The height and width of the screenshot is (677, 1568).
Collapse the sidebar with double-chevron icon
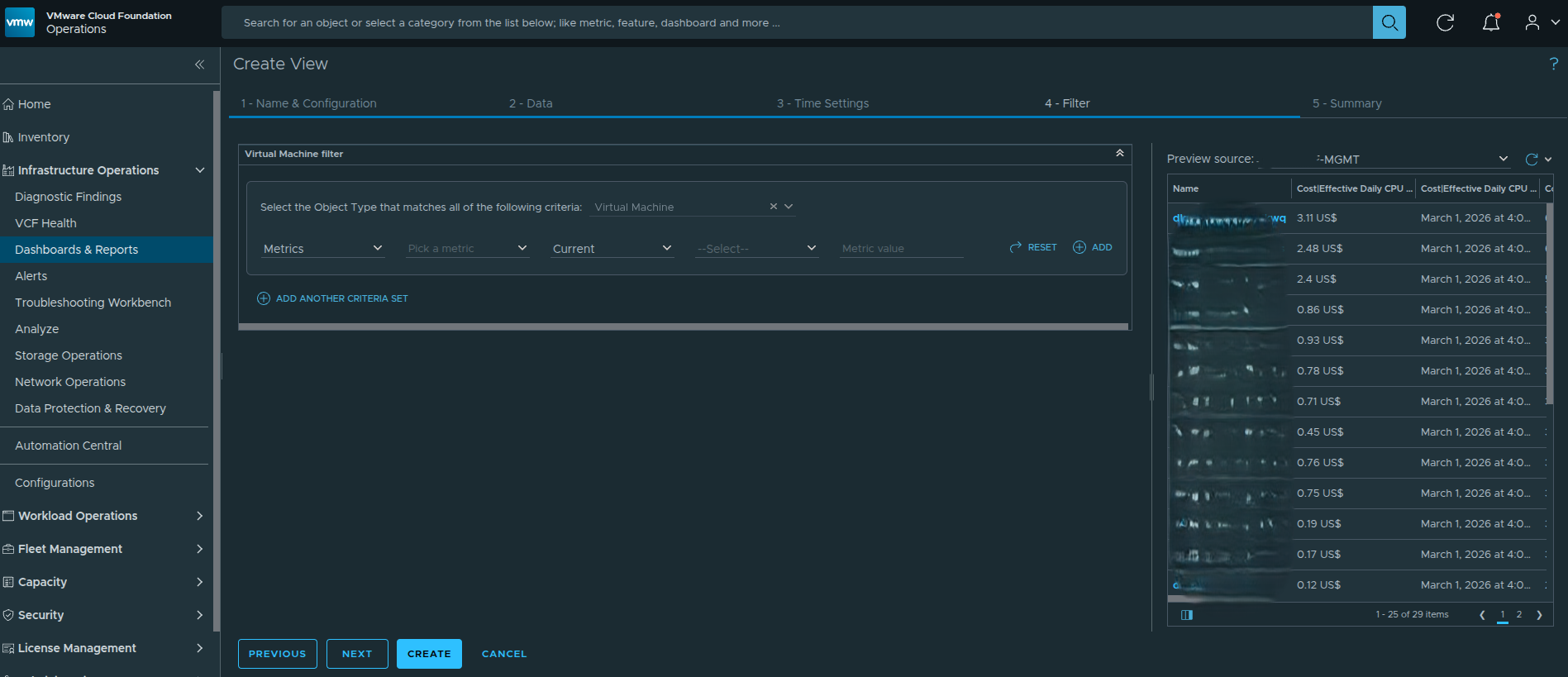(x=199, y=64)
